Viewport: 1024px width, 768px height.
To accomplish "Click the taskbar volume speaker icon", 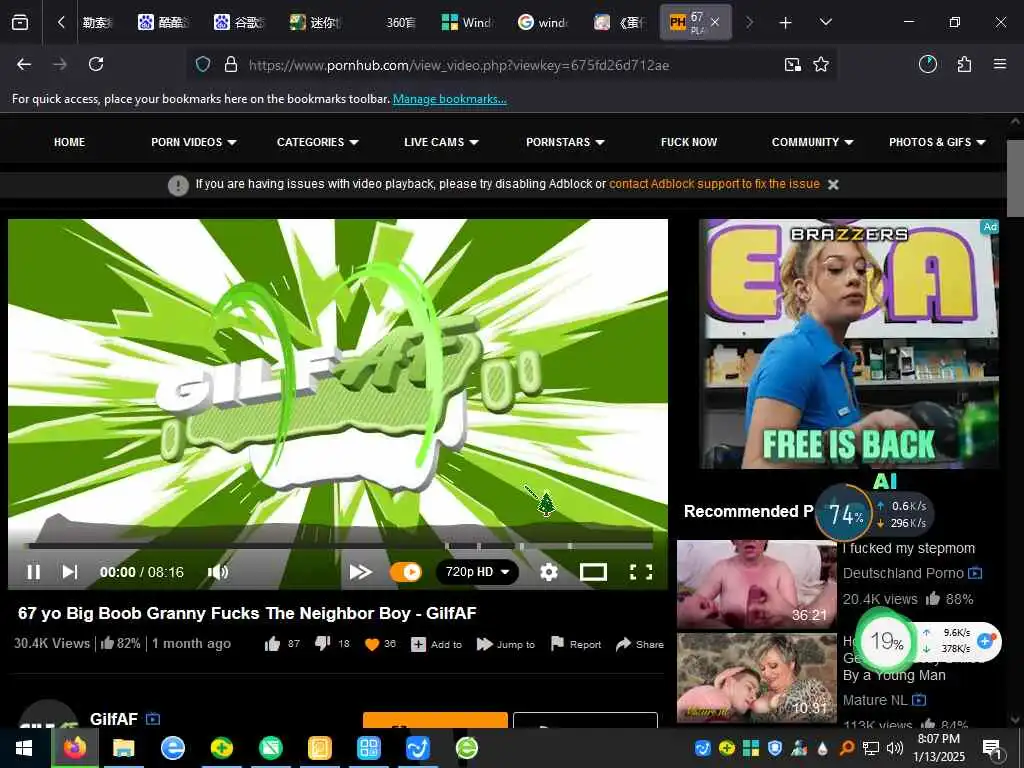I will pyautogui.click(x=894, y=748).
